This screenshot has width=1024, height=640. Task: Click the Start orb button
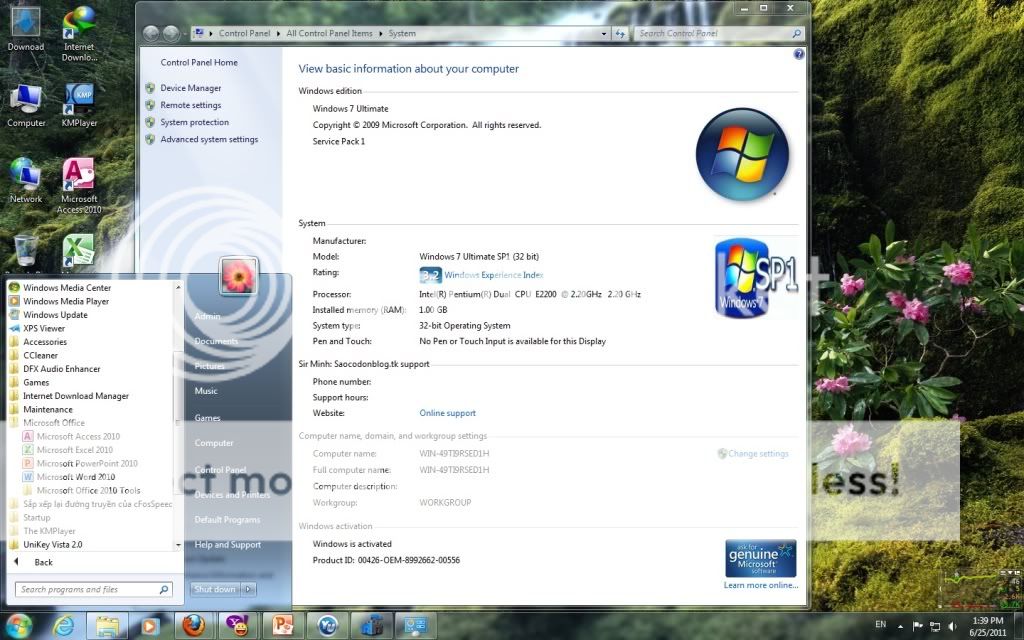click(17, 626)
